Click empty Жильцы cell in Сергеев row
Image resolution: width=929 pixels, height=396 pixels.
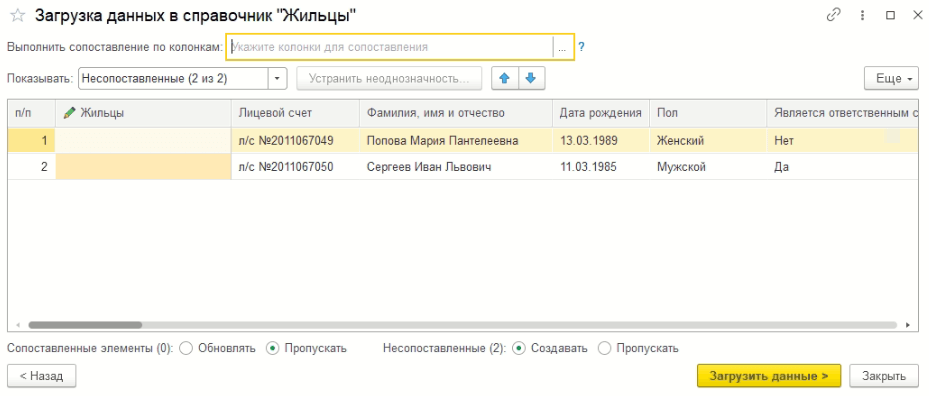pos(143,167)
